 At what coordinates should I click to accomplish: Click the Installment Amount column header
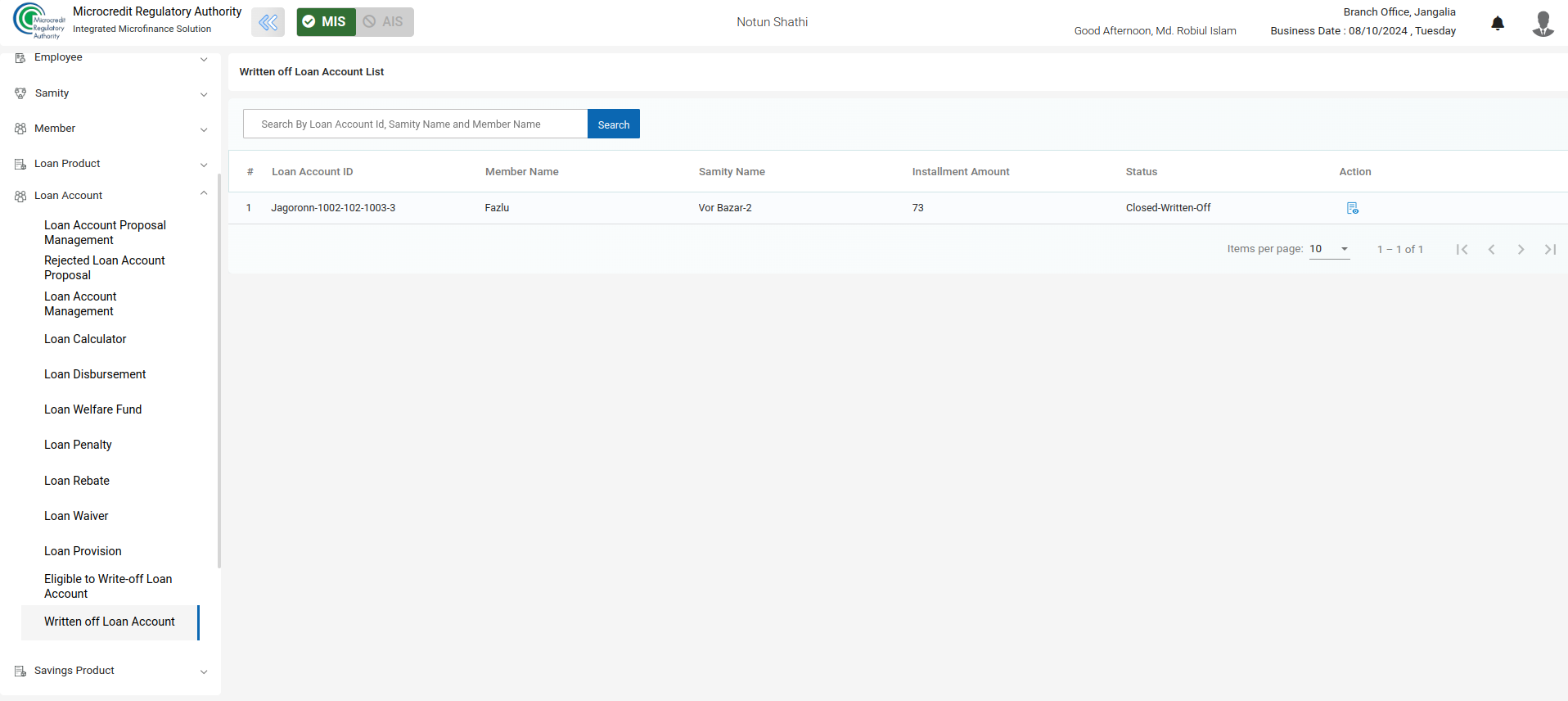pyautogui.click(x=961, y=172)
